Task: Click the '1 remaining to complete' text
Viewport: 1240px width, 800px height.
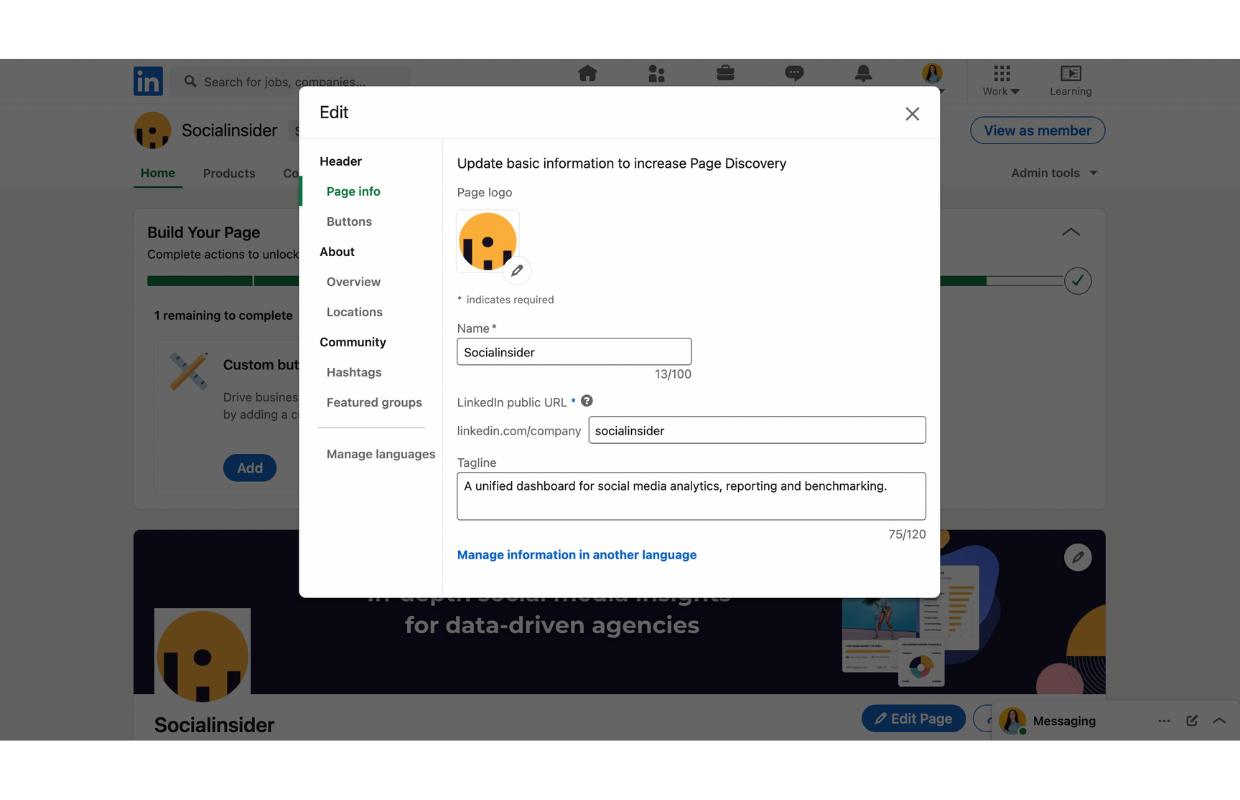Action: [224, 315]
